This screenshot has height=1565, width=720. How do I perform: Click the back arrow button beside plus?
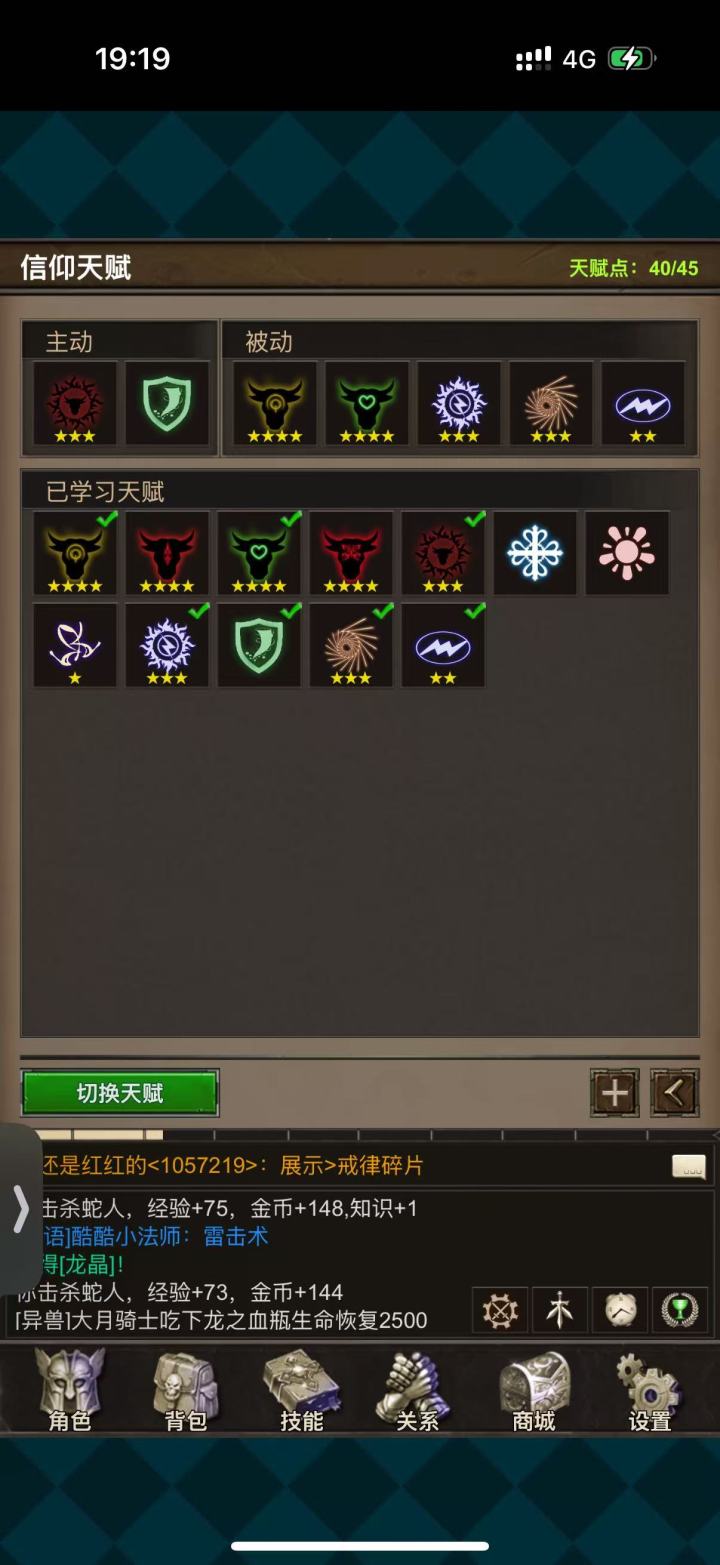[675, 1093]
